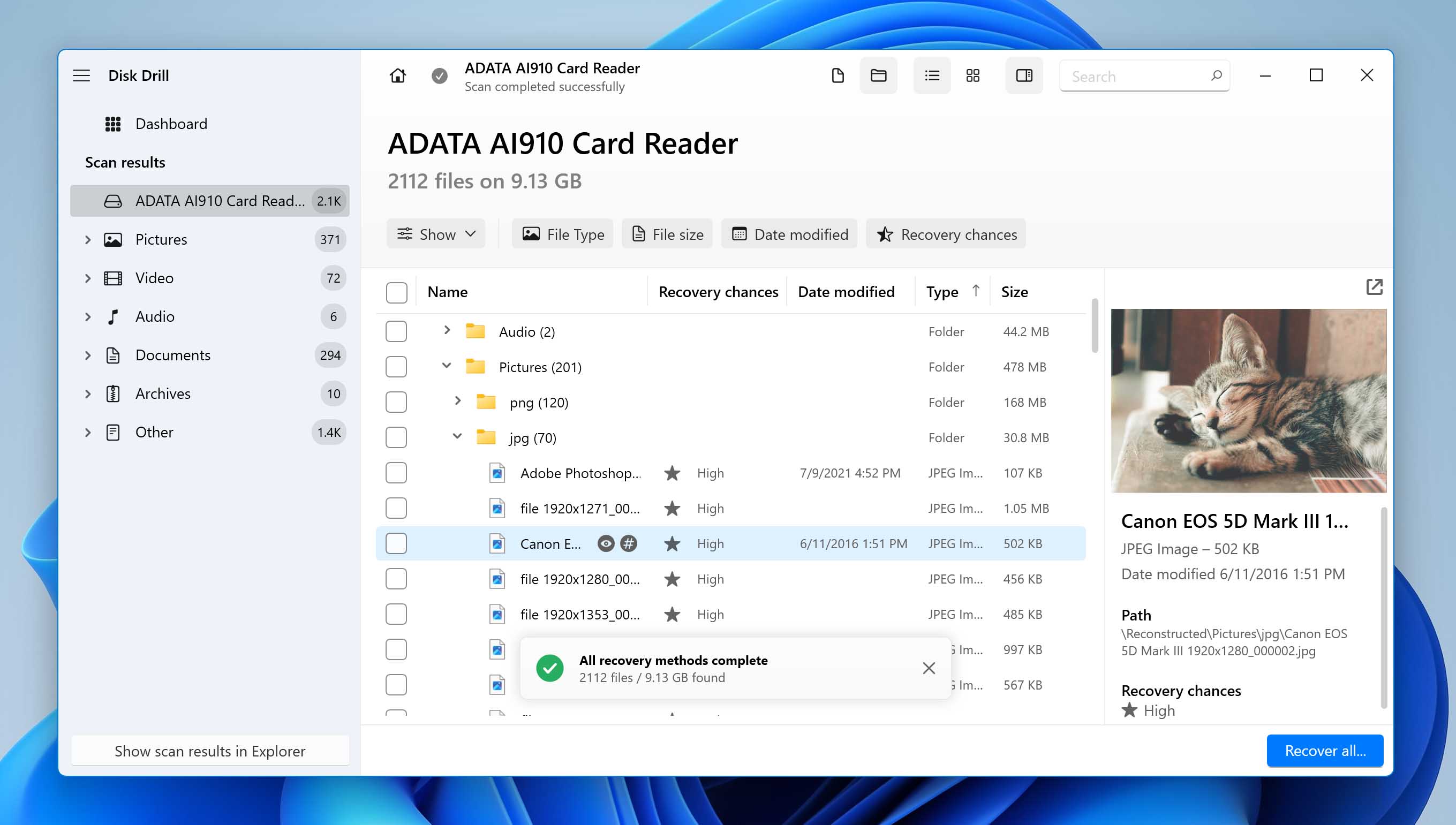The image size is (1456, 825).
Task: Click the png folder icon
Action: [486, 402]
